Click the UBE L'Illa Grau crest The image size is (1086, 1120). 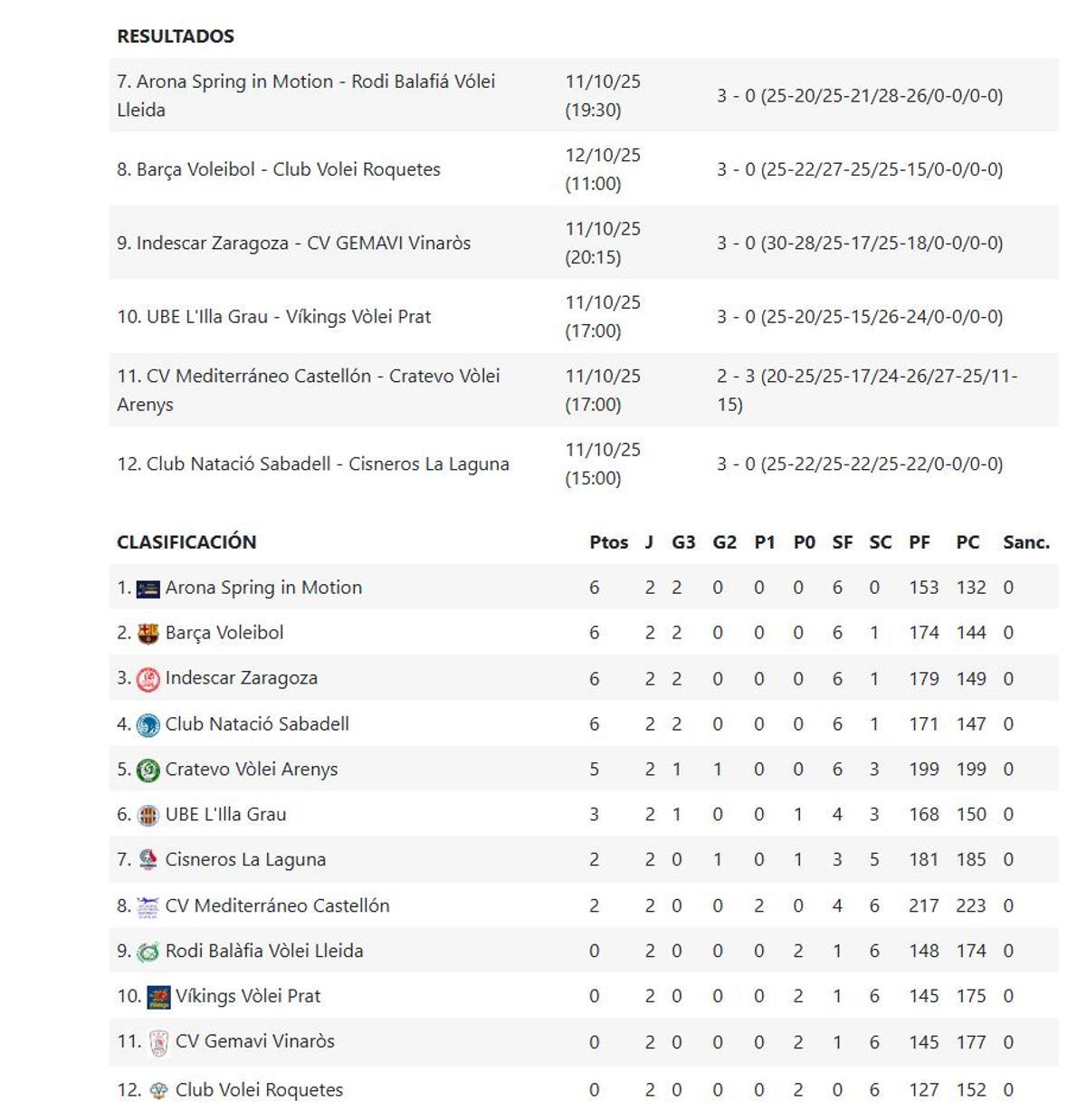click(x=148, y=816)
